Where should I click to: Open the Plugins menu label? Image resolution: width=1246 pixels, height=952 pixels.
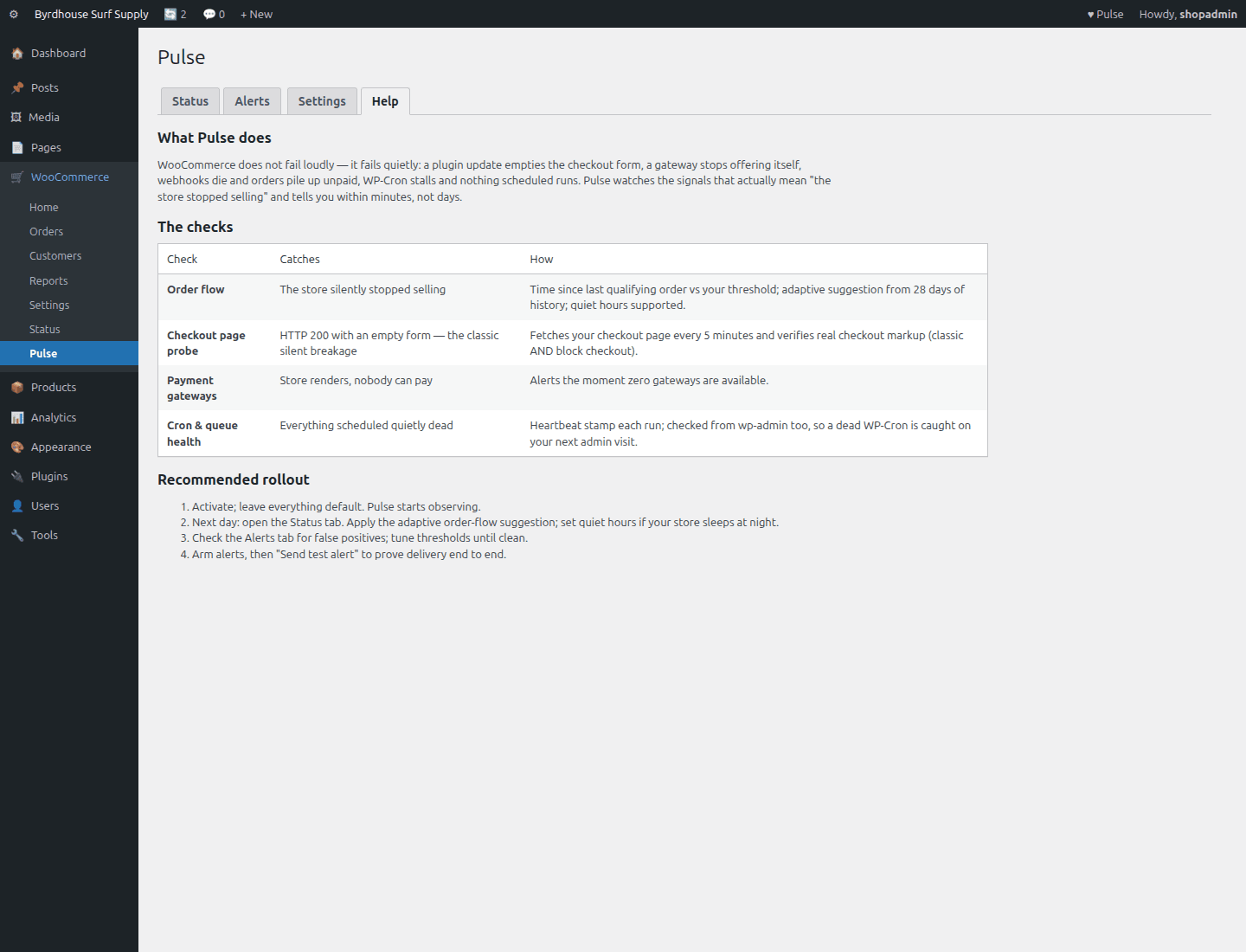49,477
